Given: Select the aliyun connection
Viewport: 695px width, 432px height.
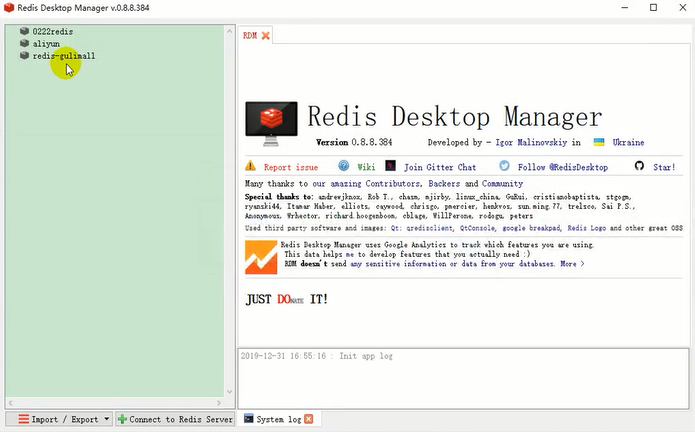Looking at the screenshot, I should [46, 43].
